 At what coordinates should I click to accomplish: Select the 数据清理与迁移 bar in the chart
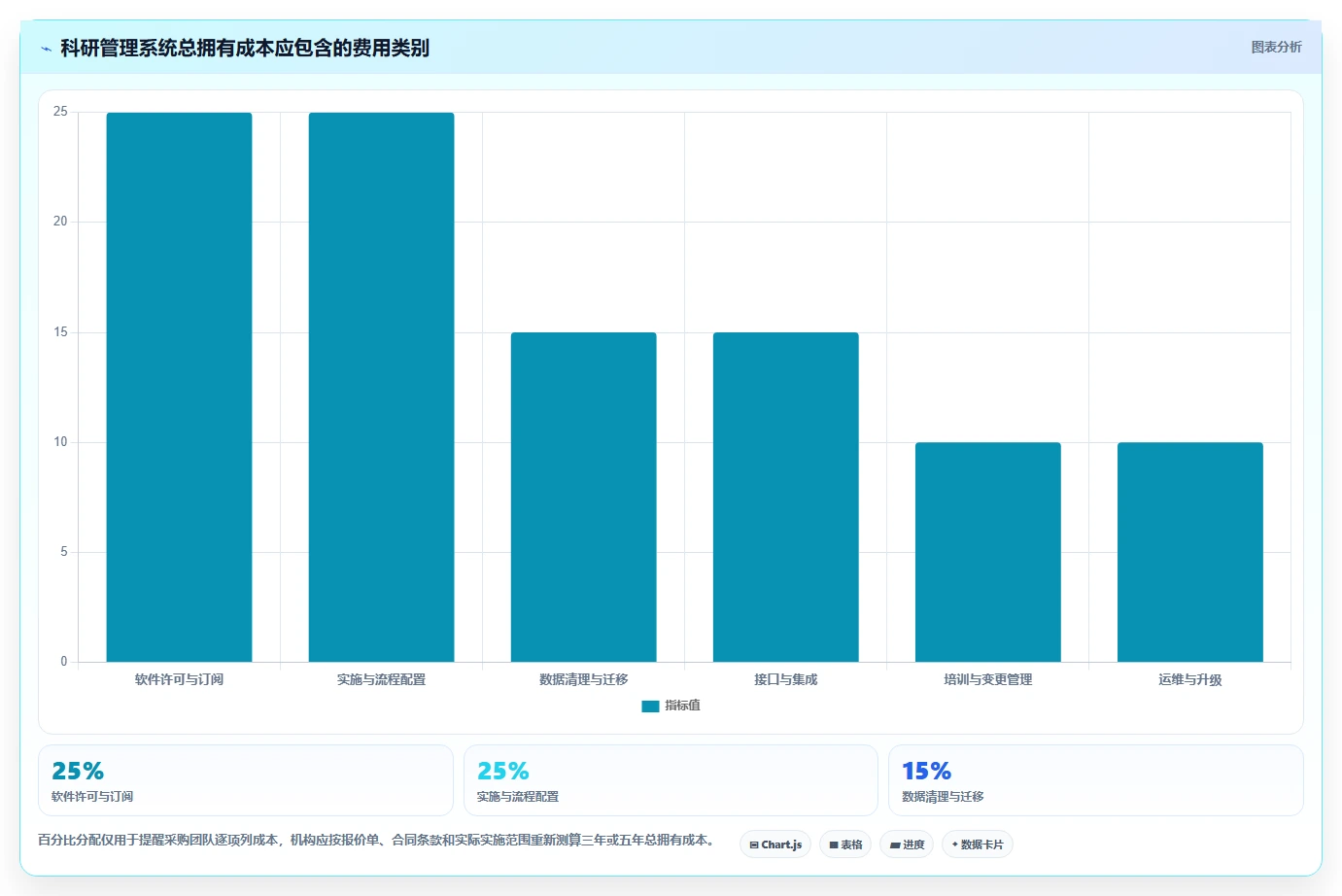(x=583, y=497)
